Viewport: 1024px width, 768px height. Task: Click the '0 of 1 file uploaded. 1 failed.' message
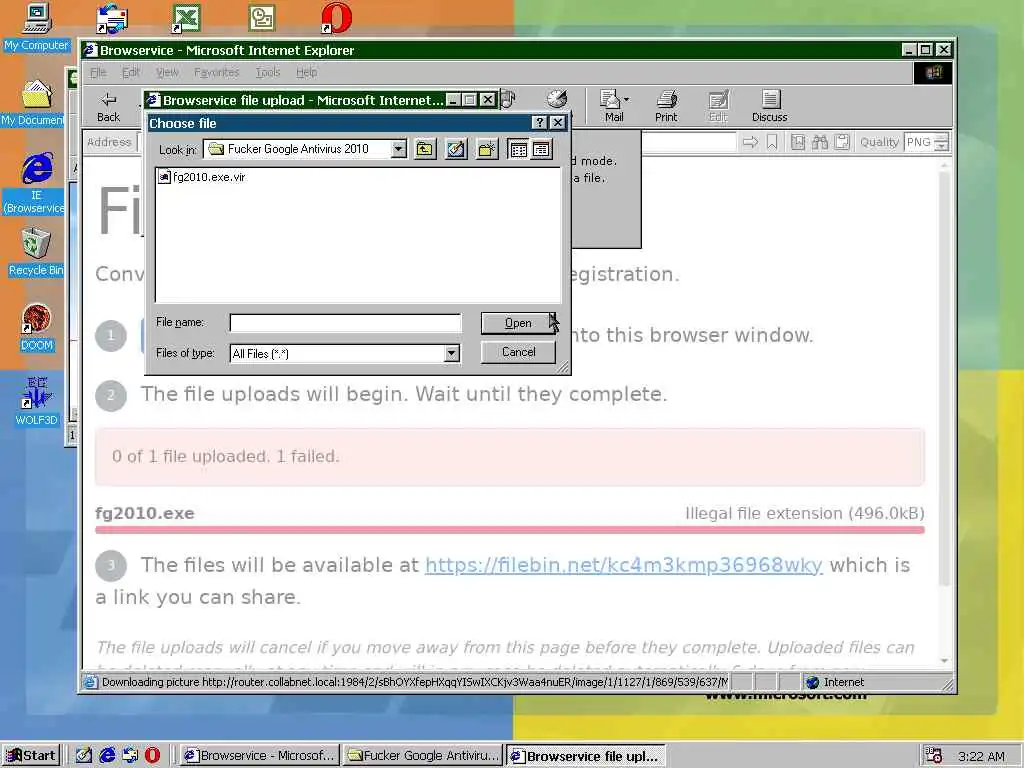click(x=226, y=456)
